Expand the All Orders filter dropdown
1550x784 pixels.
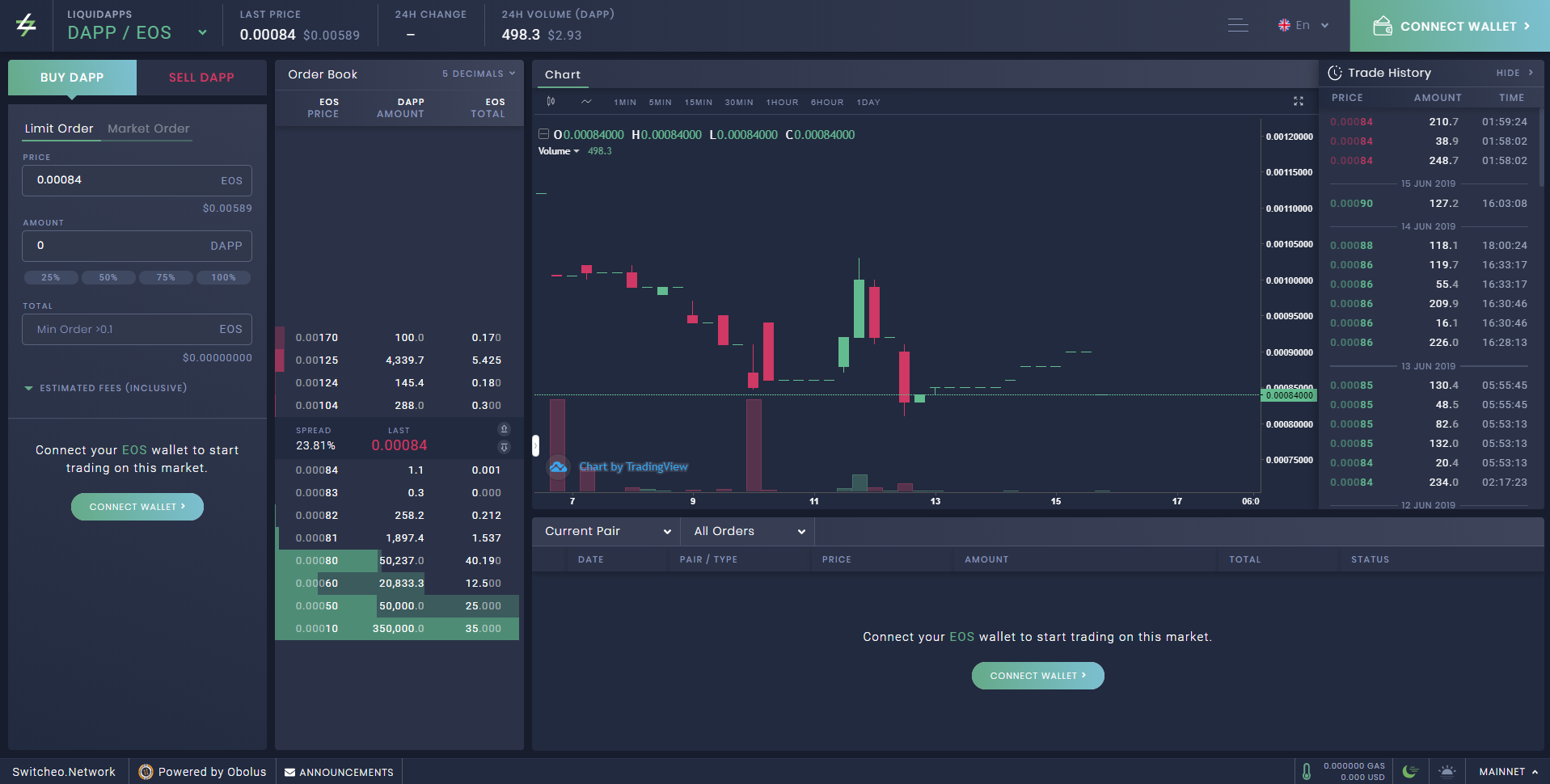[748, 531]
